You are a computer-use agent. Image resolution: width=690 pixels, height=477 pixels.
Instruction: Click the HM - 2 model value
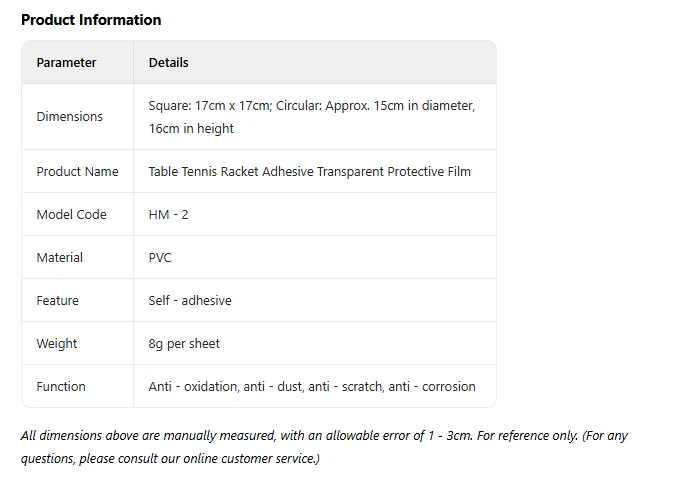coord(169,214)
